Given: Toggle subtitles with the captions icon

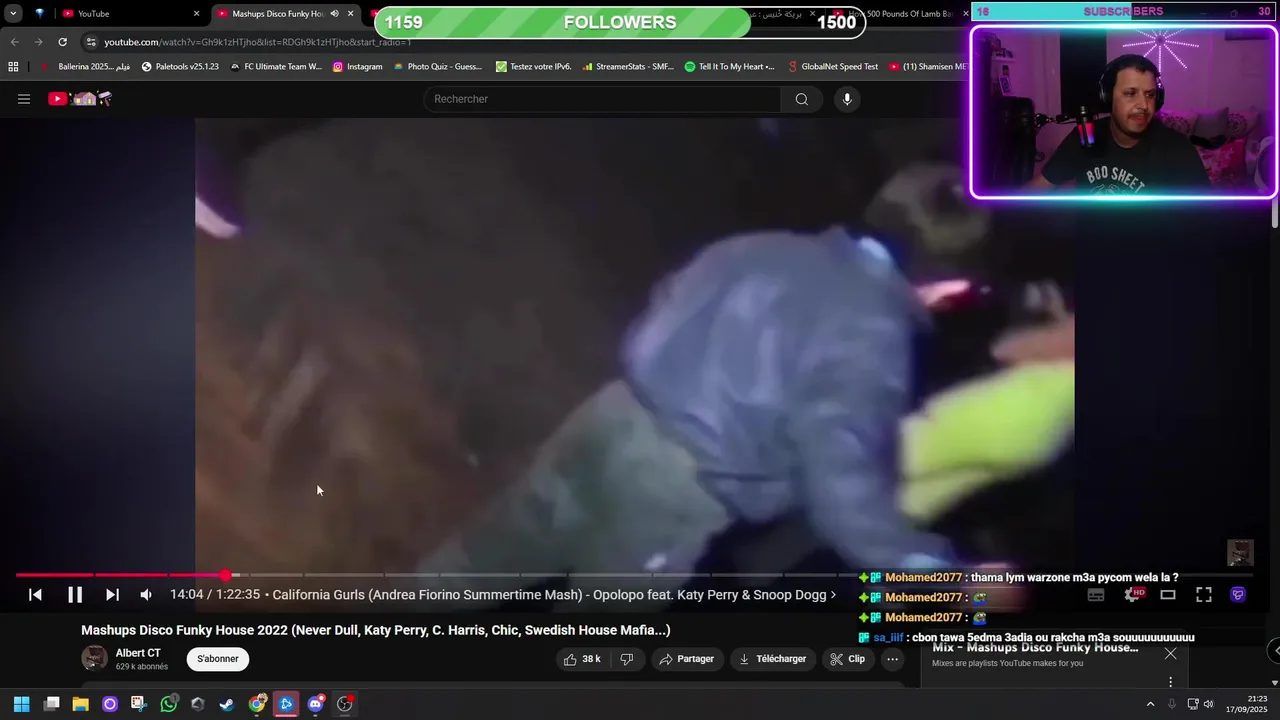Looking at the screenshot, I should (1096, 595).
